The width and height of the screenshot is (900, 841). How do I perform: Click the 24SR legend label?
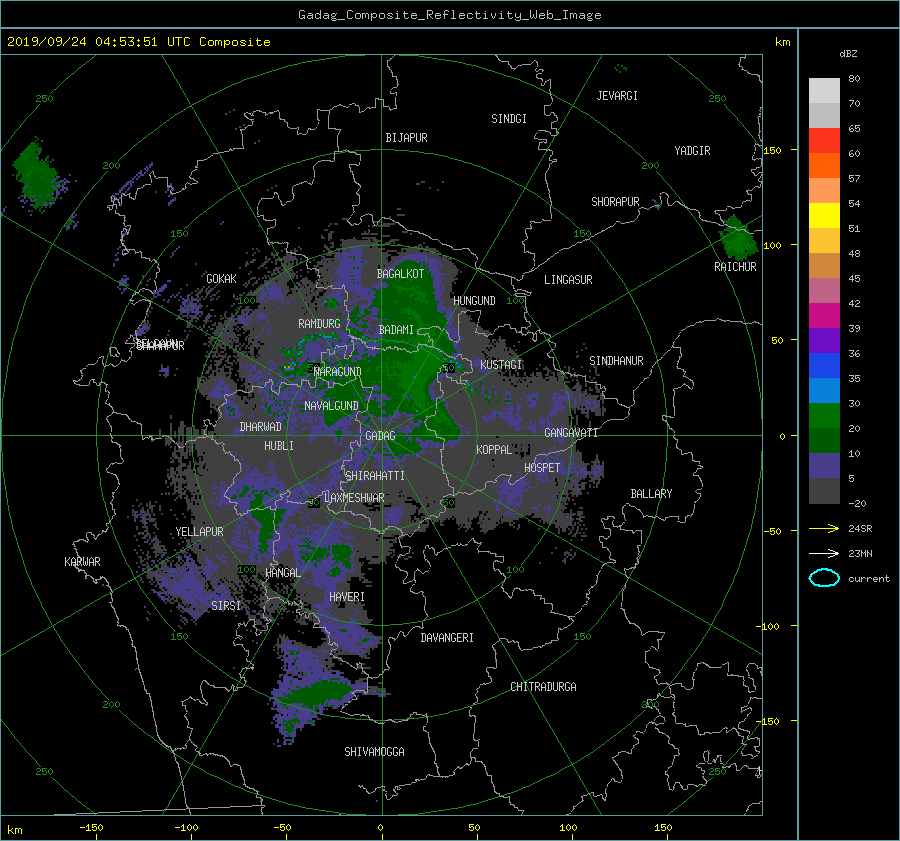[x=860, y=528]
